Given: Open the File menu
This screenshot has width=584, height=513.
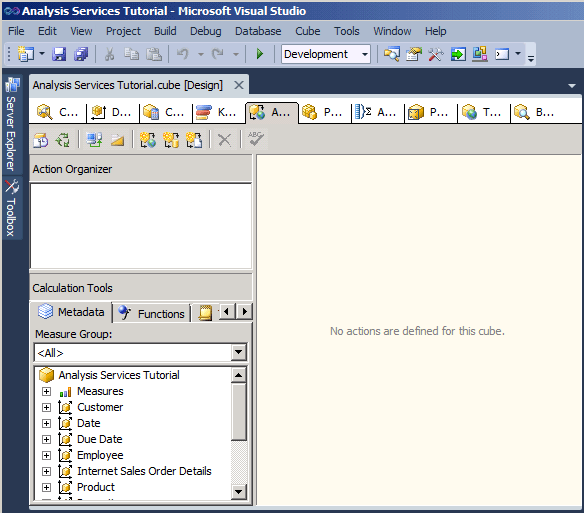Looking at the screenshot, I should click(16, 31).
